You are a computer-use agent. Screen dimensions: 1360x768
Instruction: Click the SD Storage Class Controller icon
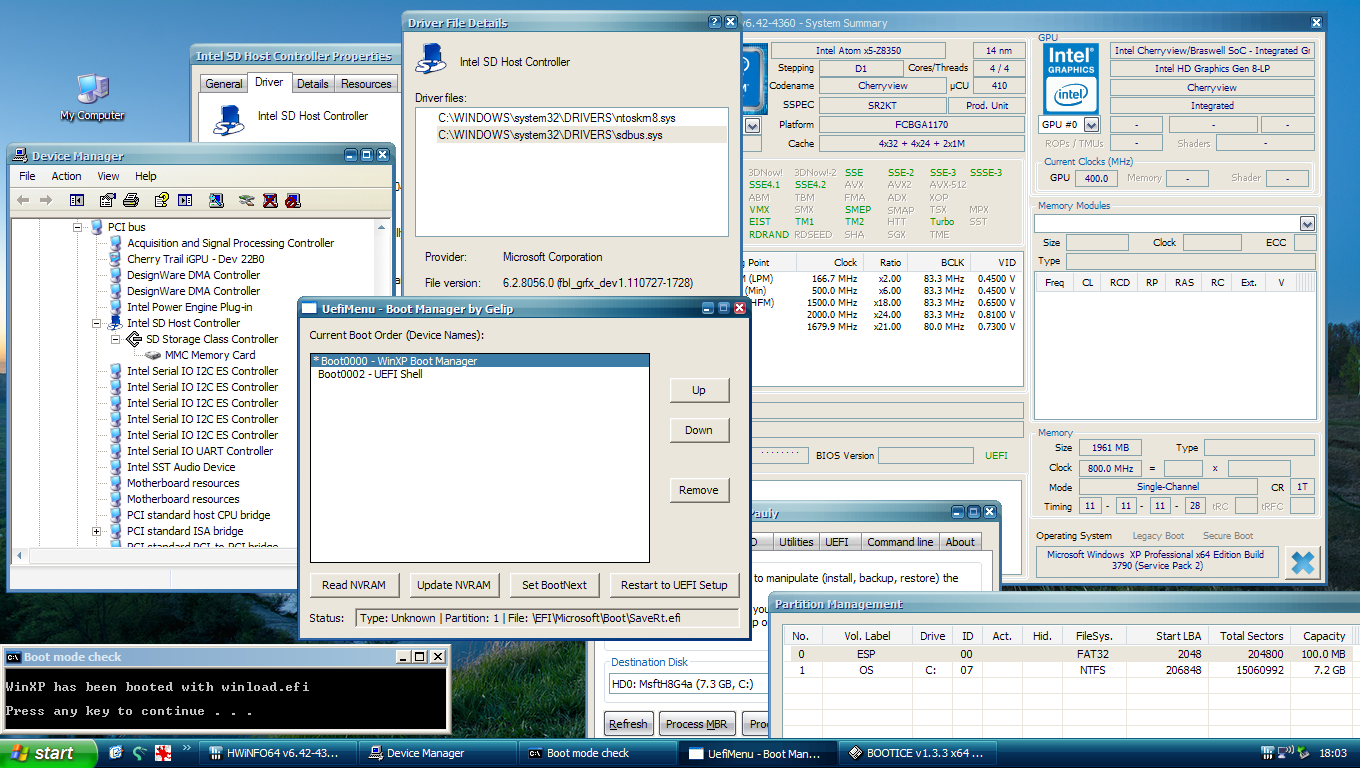tap(134, 339)
